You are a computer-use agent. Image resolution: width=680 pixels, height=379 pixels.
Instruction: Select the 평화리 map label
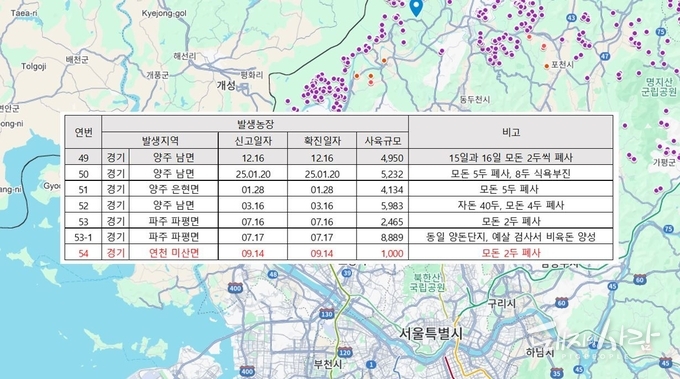click(x=252, y=75)
